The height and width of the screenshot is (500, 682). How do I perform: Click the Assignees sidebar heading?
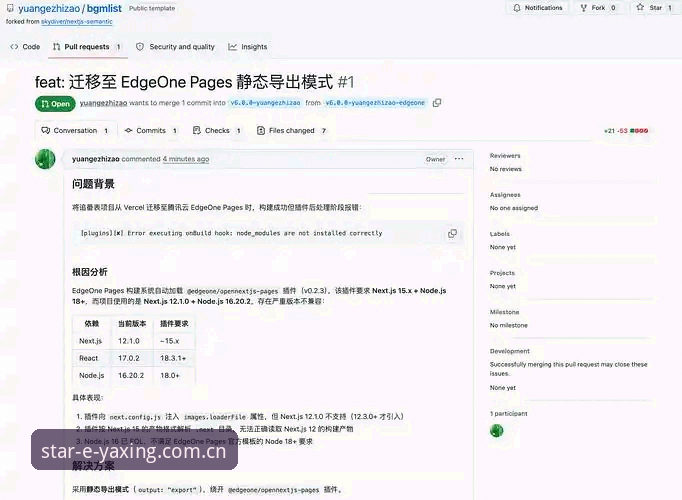505,195
